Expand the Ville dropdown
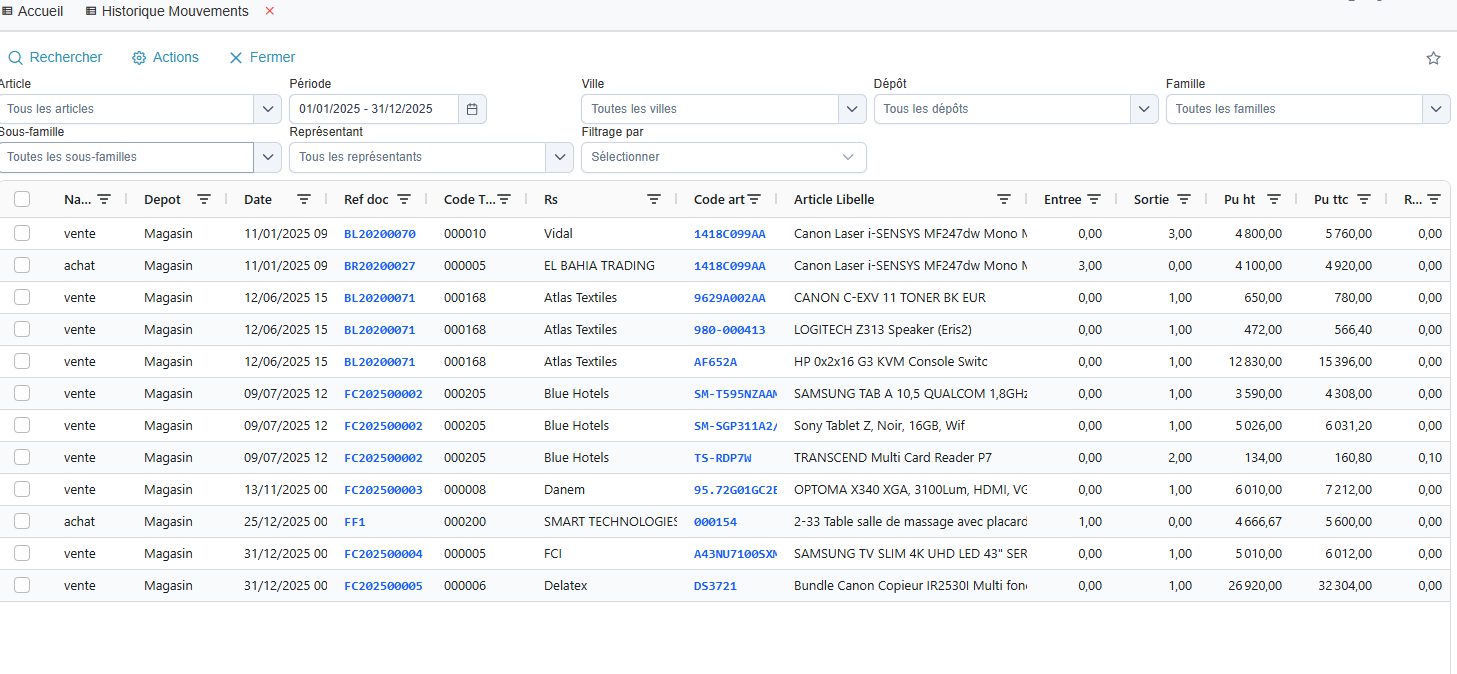The width and height of the screenshot is (1457, 674). pyautogui.click(x=851, y=109)
